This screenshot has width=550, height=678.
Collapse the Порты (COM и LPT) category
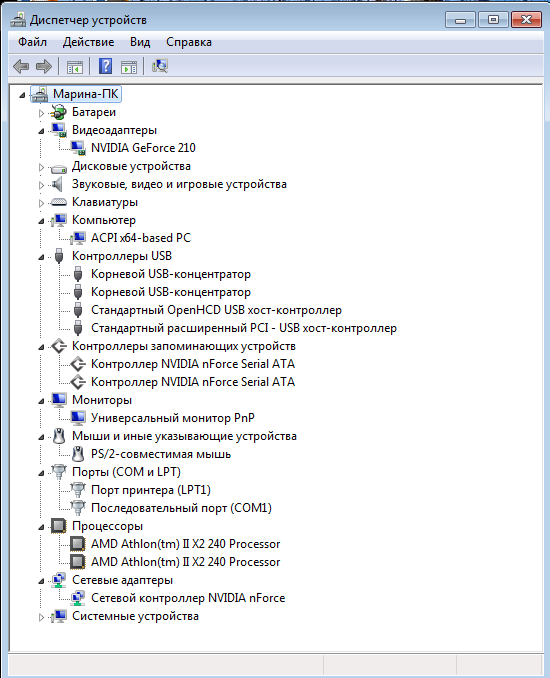(x=41, y=473)
